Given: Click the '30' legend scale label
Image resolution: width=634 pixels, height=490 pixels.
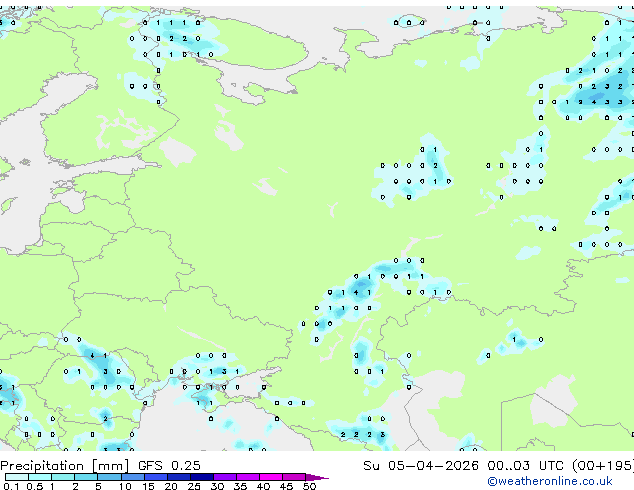Looking at the screenshot, I should tap(218, 486).
